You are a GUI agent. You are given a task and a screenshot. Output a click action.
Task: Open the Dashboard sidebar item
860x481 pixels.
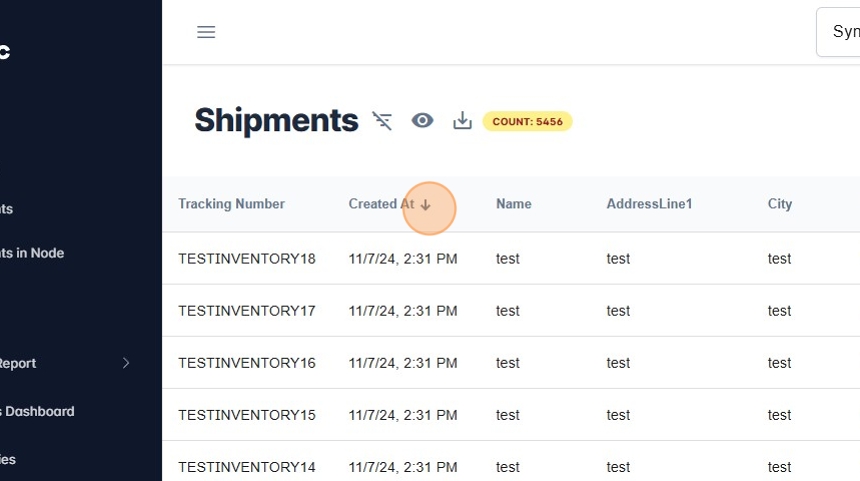(x=40, y=411)
